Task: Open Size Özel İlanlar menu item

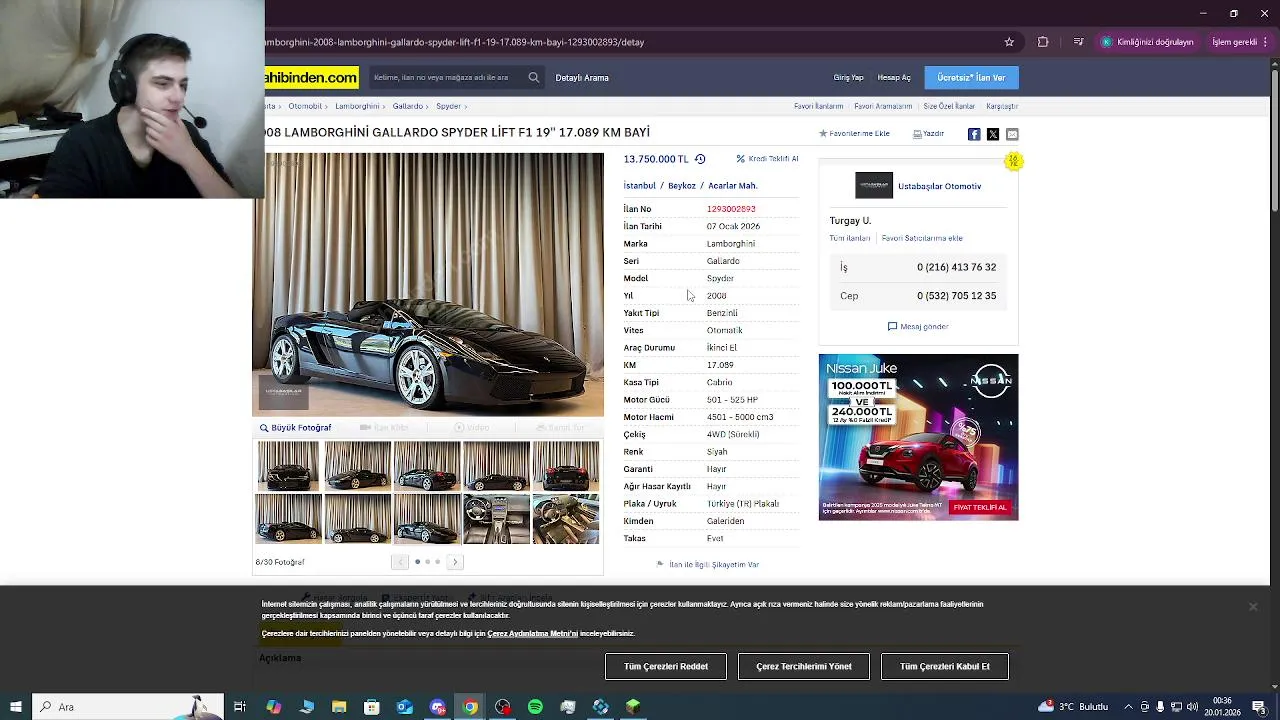Action: (949, 106)
